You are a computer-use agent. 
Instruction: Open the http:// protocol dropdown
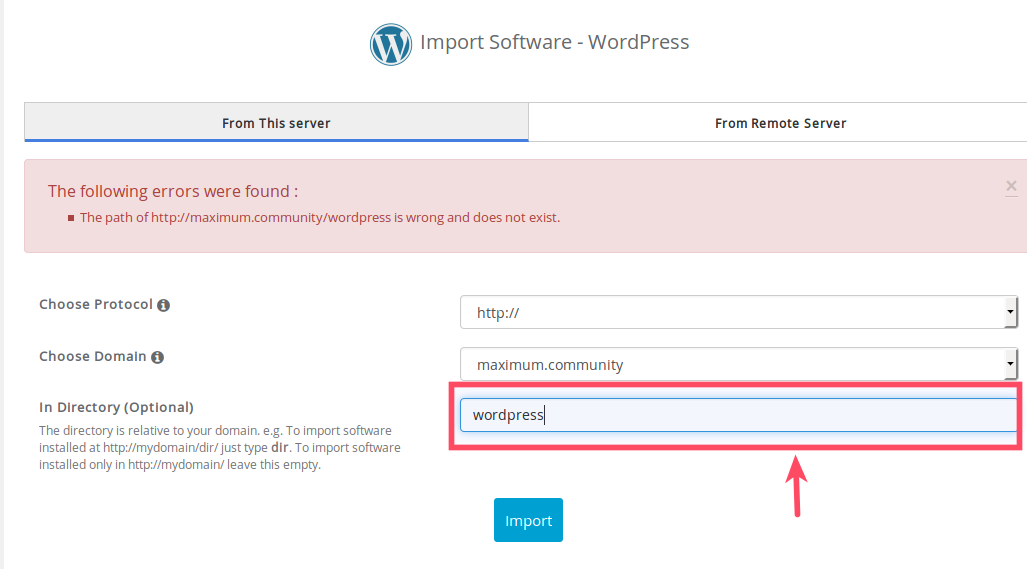click(x=738, y=313)
